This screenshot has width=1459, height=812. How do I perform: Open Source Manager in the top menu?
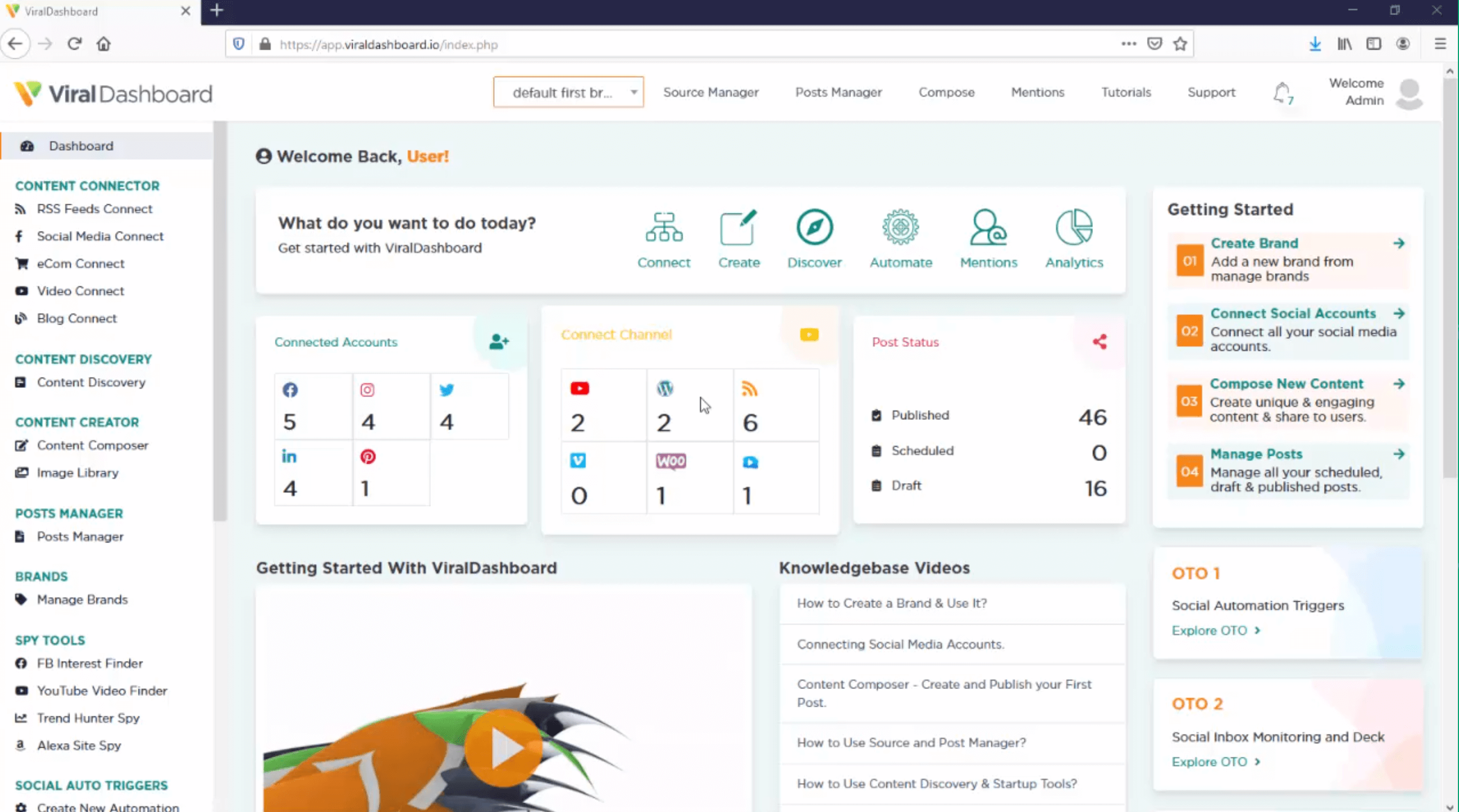click(711, 93)
